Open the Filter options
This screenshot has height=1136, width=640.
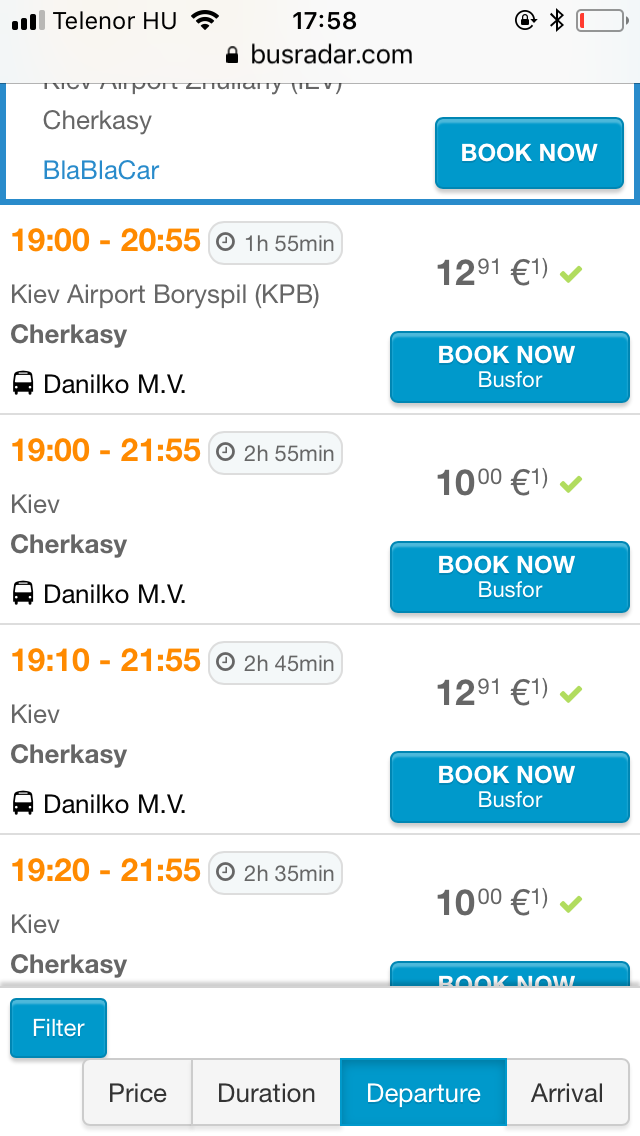[58, 1028]
